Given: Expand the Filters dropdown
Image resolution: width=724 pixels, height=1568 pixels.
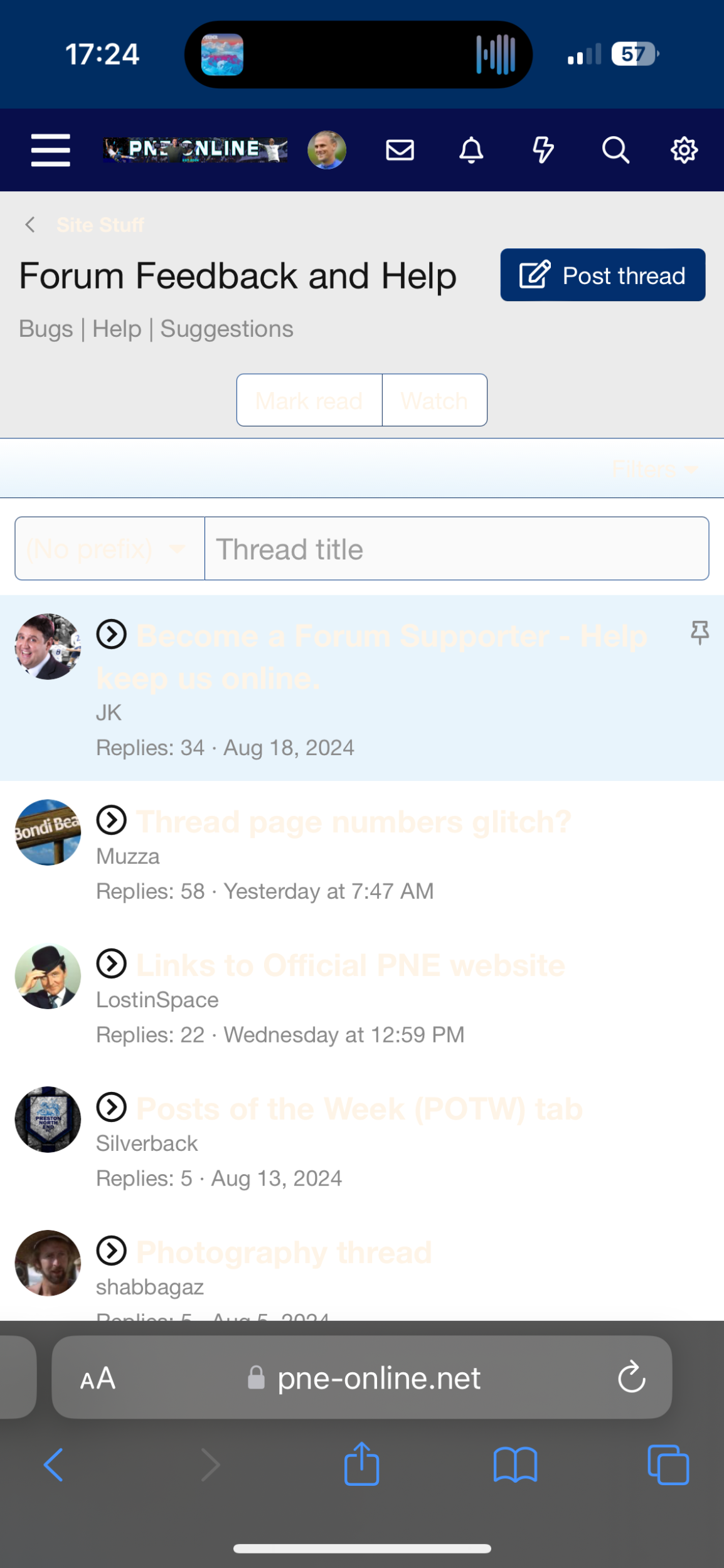Looking at the screenshot, I should 655,469.
